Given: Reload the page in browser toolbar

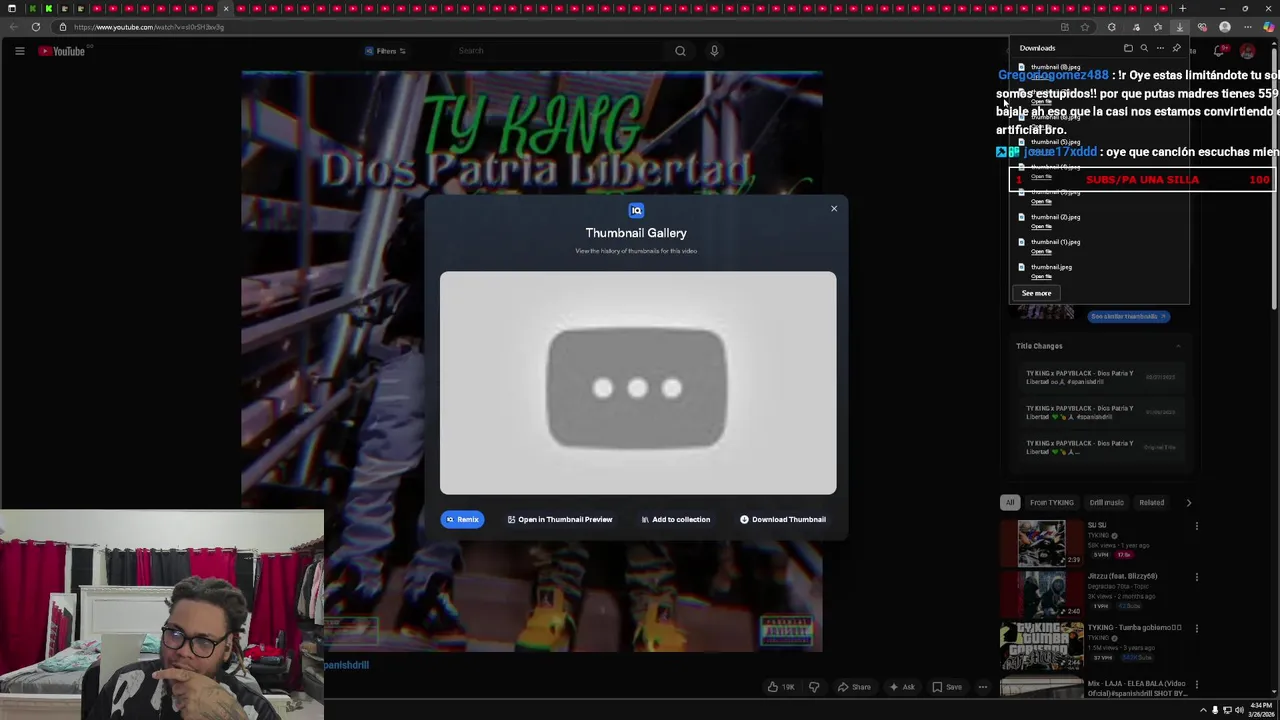Looking at the screenshot, I should (35, 27).
